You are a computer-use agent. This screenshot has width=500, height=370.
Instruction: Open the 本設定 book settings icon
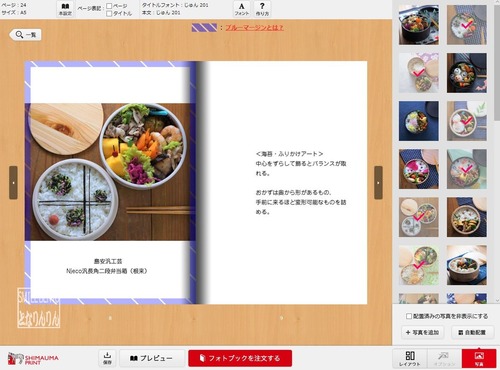coord(65,9)
